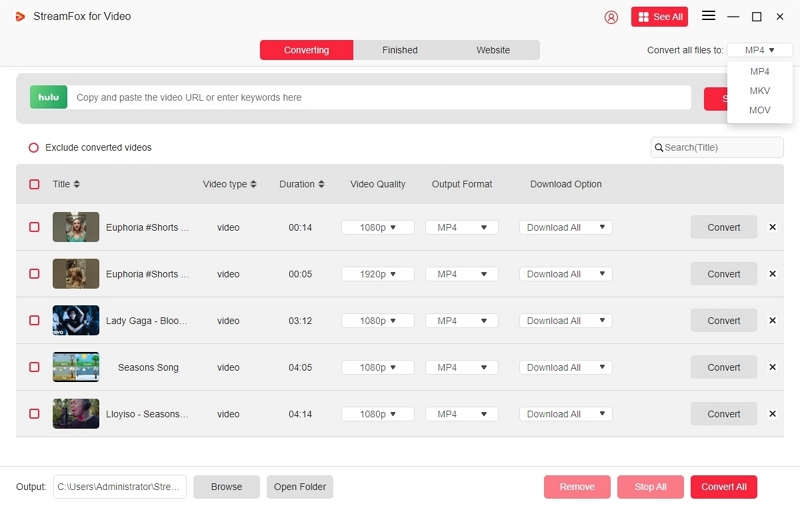This screenshot has height=506, width=800.
Task: Remove the Seasons Song row with X
Action: pos(772,367)
